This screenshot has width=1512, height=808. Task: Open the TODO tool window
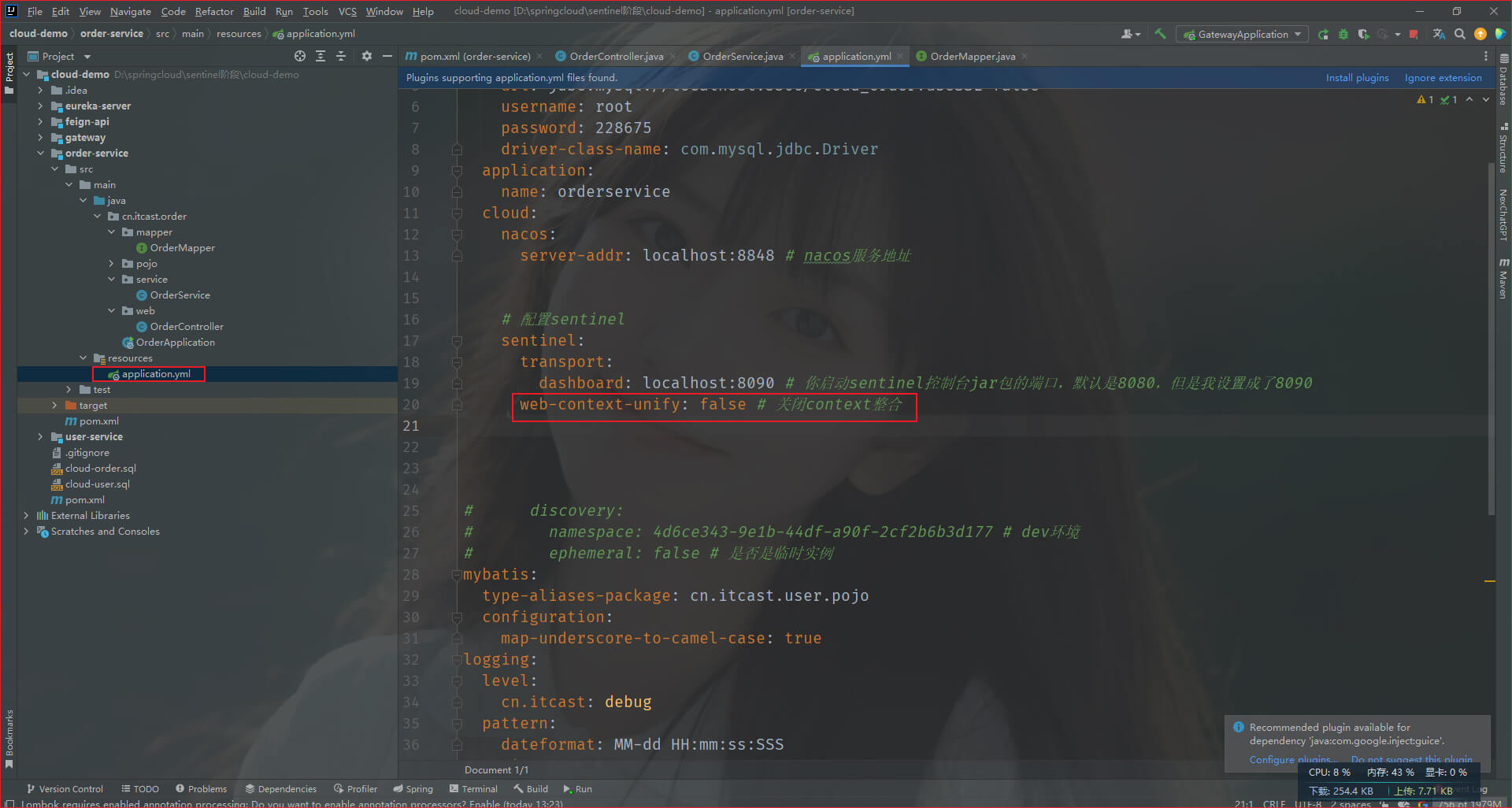pos(140,788)
